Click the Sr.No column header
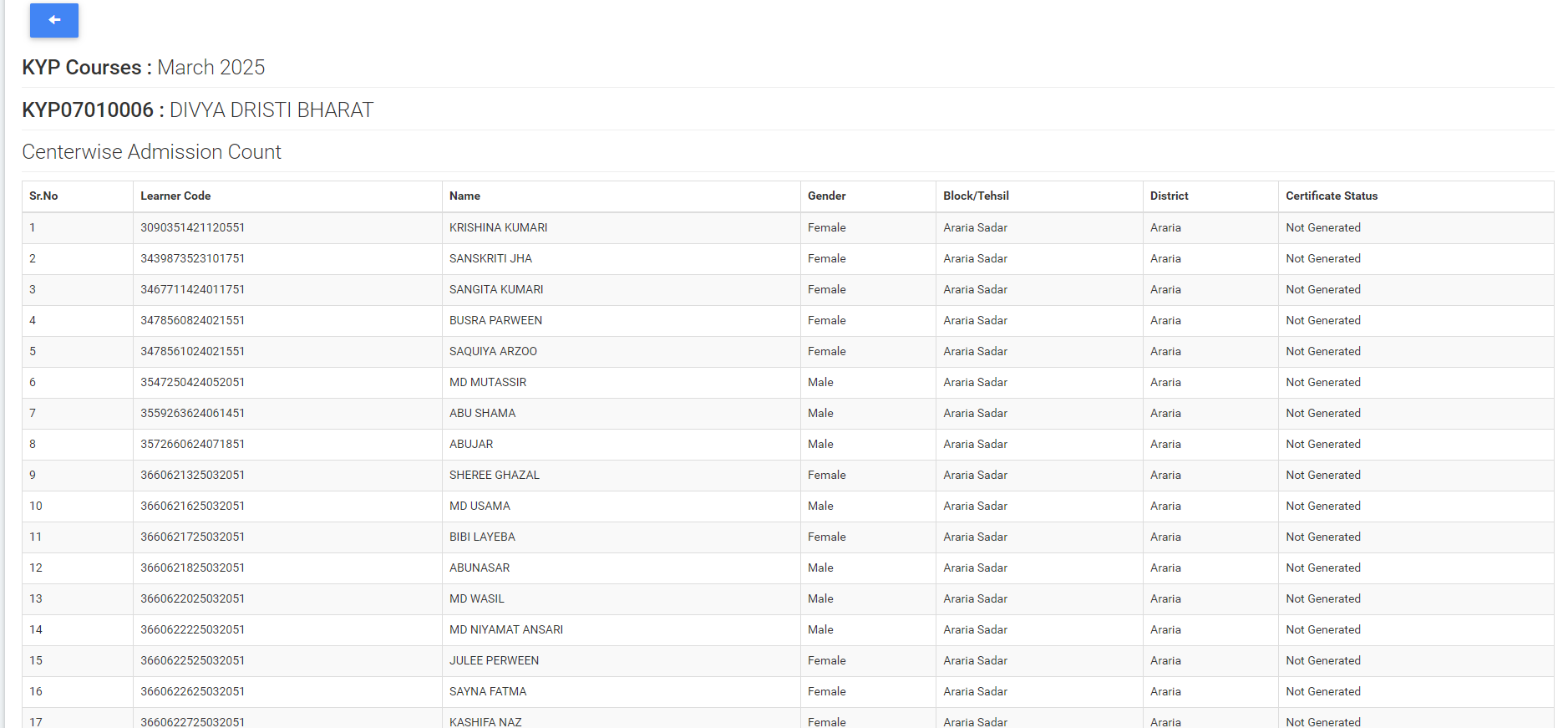This screenshot has height=728, width=1568. (x=43, y=196)
